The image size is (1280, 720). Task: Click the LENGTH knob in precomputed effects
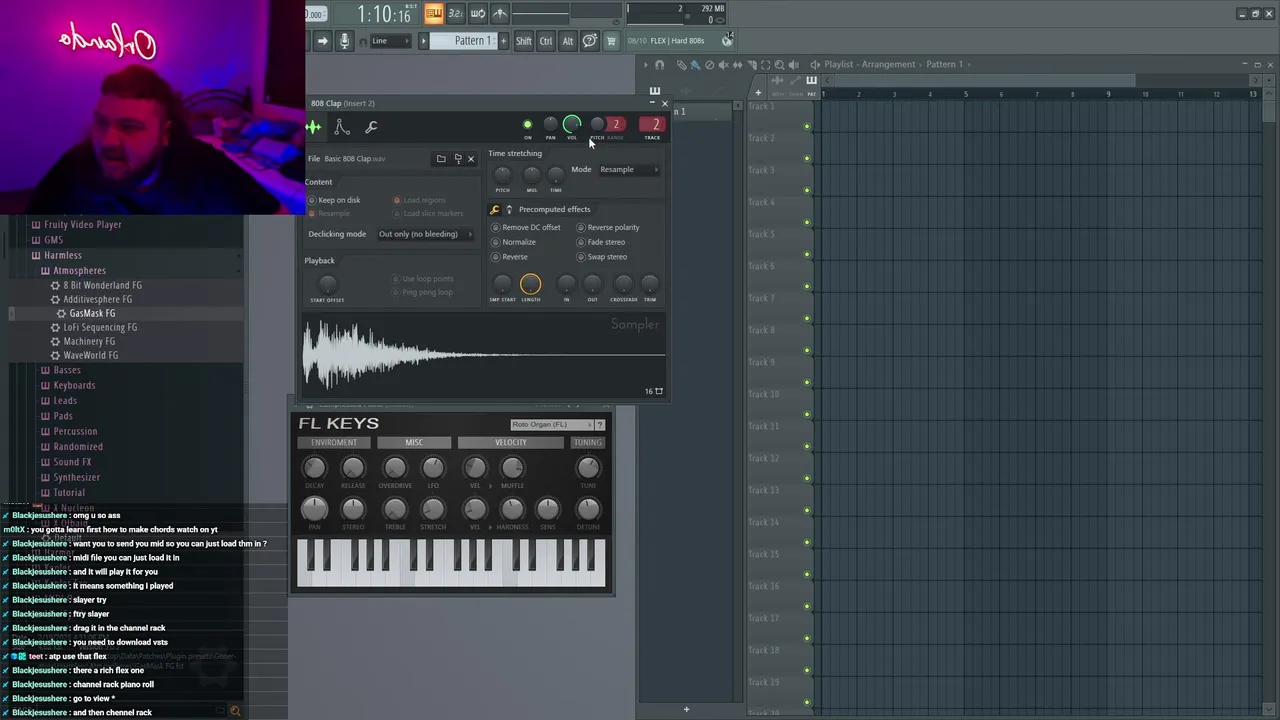530,285
